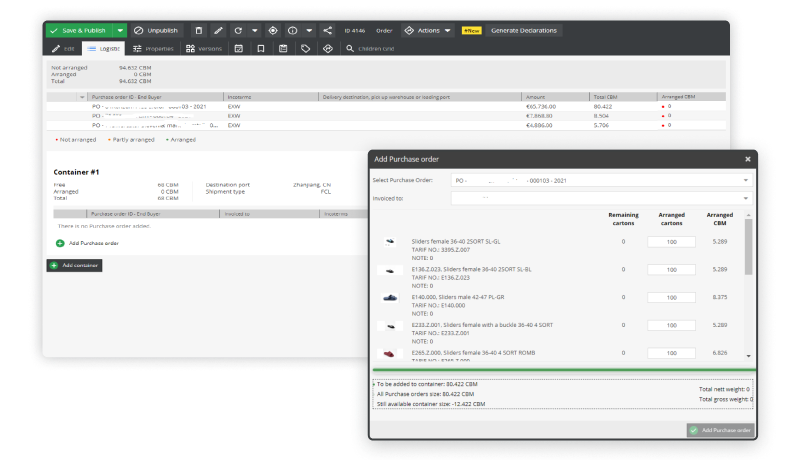The height and width of the screenshot is (460, 800).
Task: Click the target locate-in-tree icon
Action: pos(273,31)
